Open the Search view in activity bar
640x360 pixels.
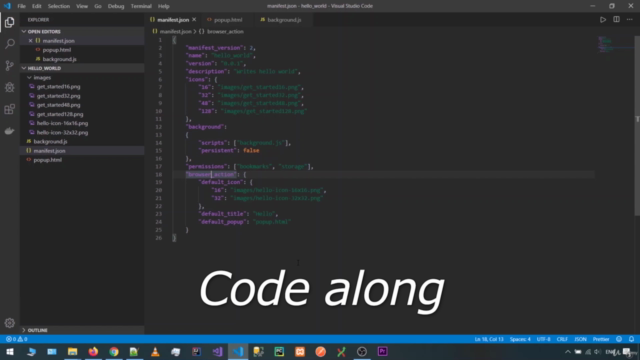click(9, 44)
